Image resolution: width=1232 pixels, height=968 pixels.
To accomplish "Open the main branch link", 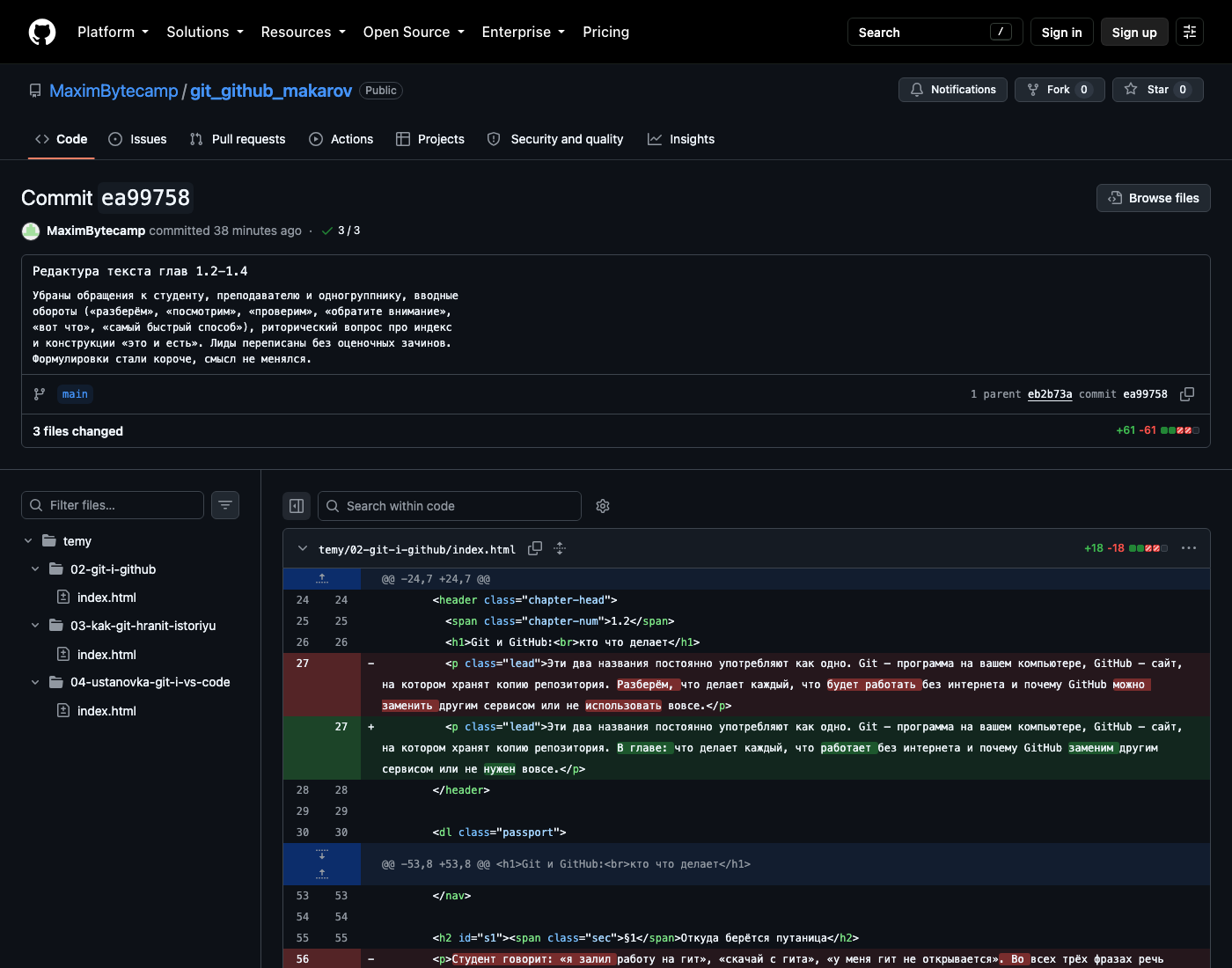I will point(75,394).
